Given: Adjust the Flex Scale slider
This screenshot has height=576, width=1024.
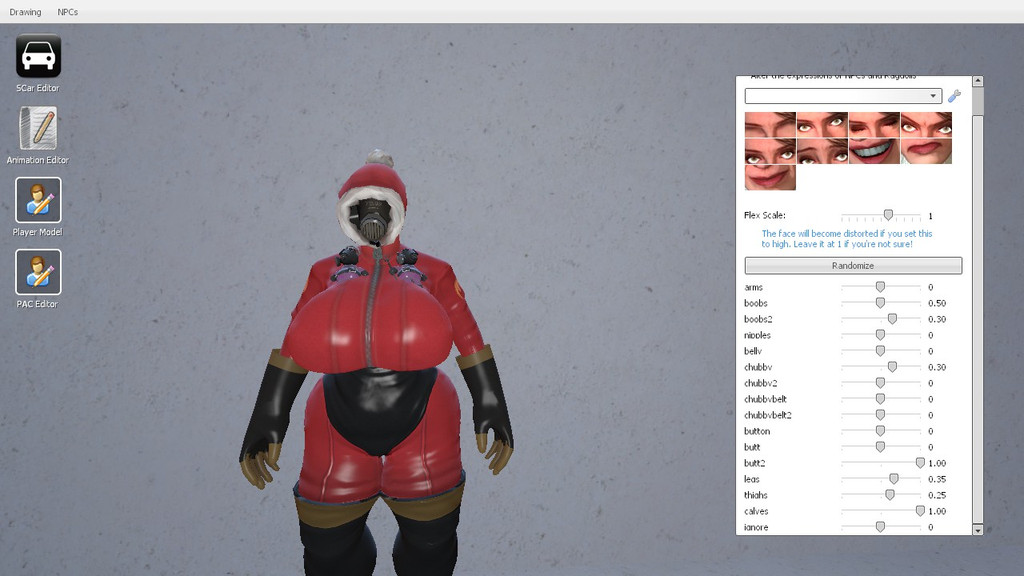Looking at the screenshot, I should tap(888, 215).
